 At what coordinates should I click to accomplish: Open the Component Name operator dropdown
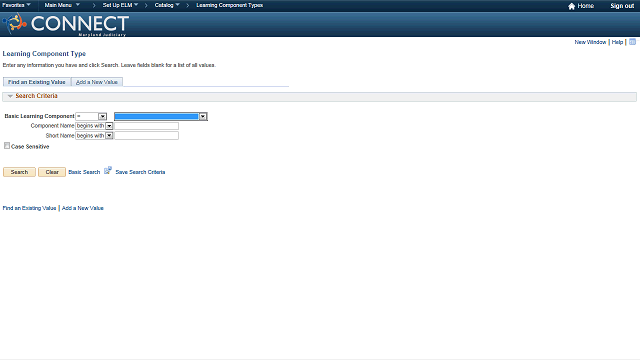94,126
